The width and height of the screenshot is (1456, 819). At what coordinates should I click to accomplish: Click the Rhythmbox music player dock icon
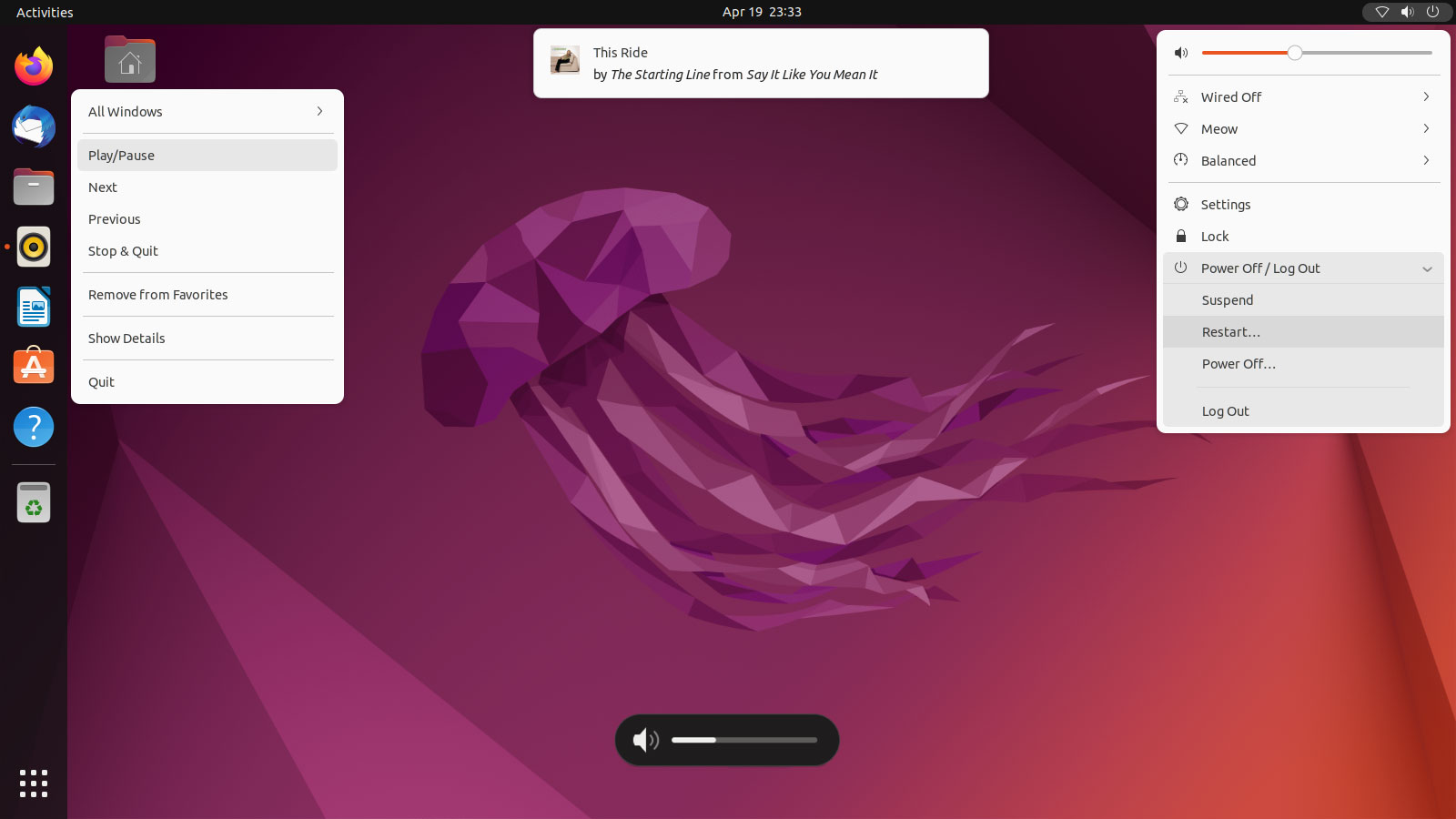[33, 246]
